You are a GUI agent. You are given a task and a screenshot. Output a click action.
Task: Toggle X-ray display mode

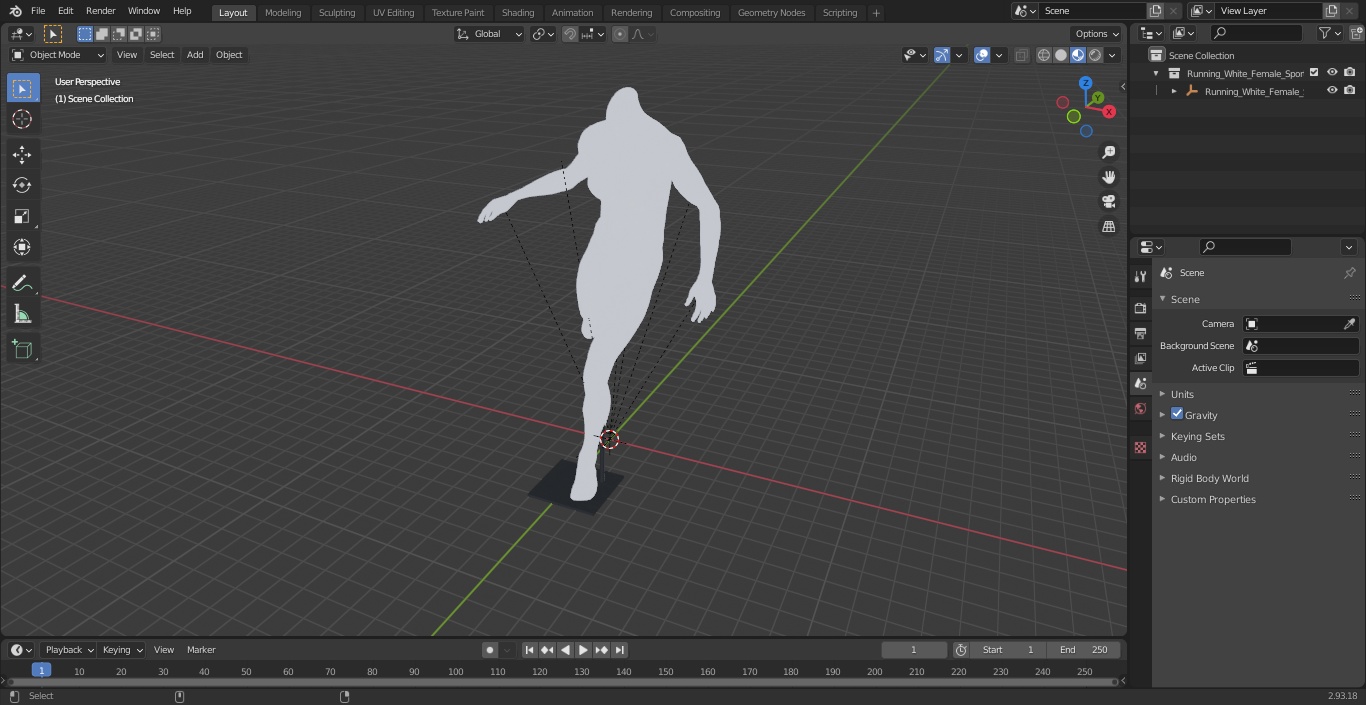[1021, 55]
